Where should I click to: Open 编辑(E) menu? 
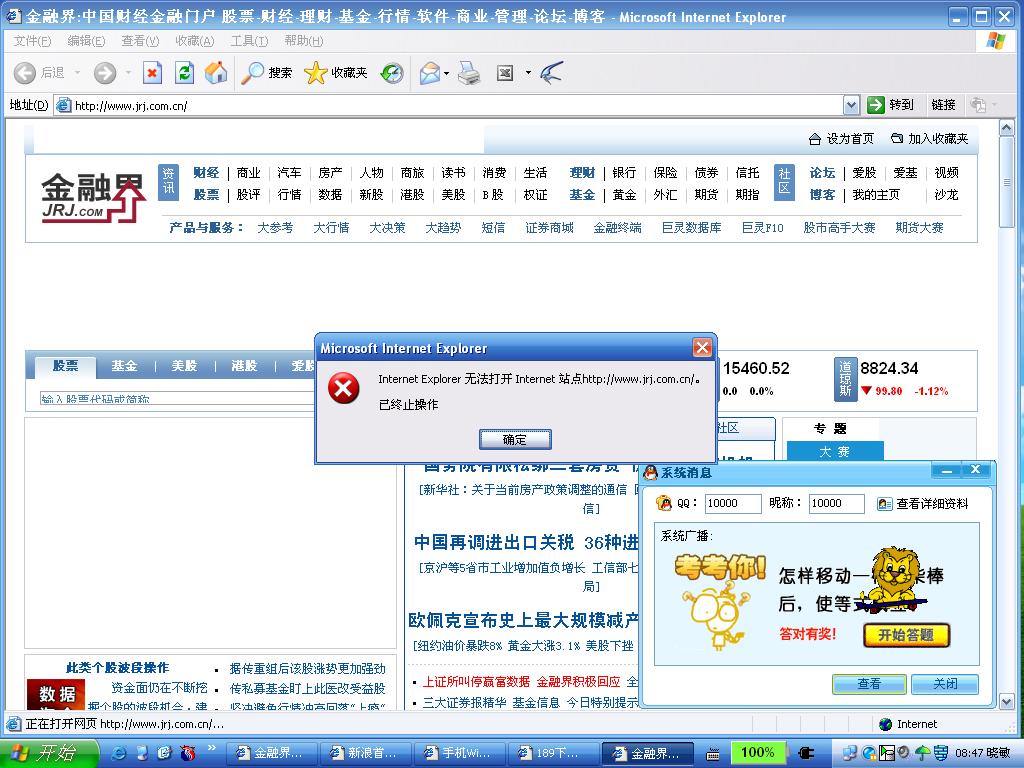[x=86, y=40]
